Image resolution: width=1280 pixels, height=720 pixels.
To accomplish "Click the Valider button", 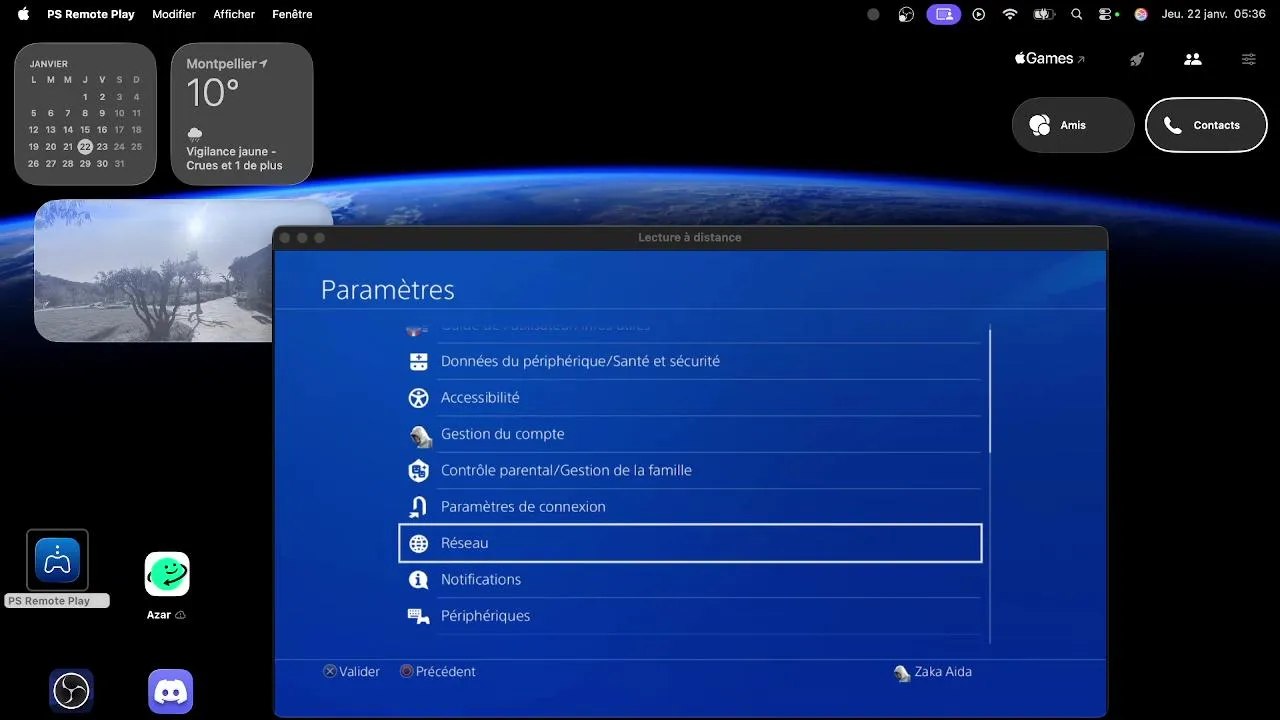I will [351, 672].
